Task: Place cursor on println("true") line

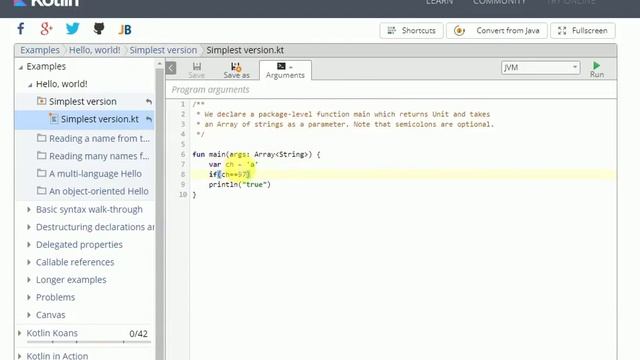Action: 240,184
